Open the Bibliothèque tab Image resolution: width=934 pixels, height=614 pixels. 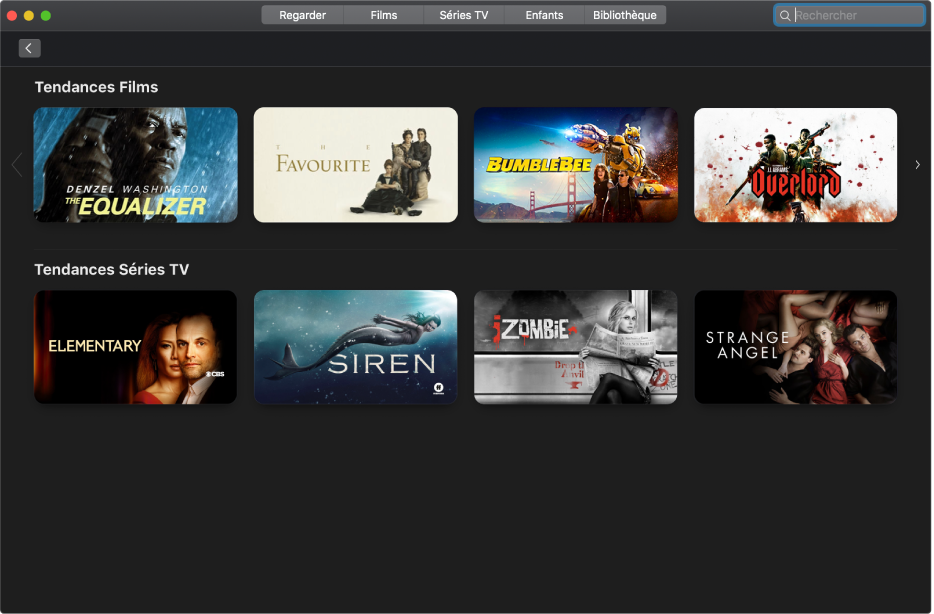tap(625, 15)
